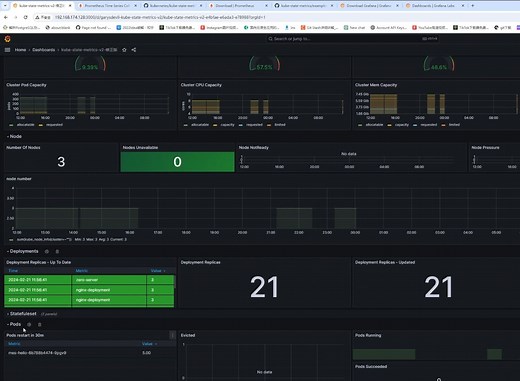The height and width of the screenshot is (381, 520).
Task: Click the browser tab list dropdown arrow
Action: (5, 6)
